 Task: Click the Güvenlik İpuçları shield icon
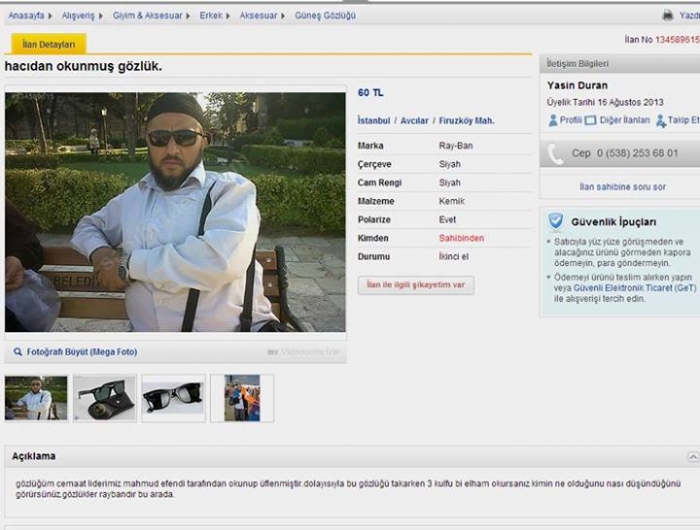556,221
